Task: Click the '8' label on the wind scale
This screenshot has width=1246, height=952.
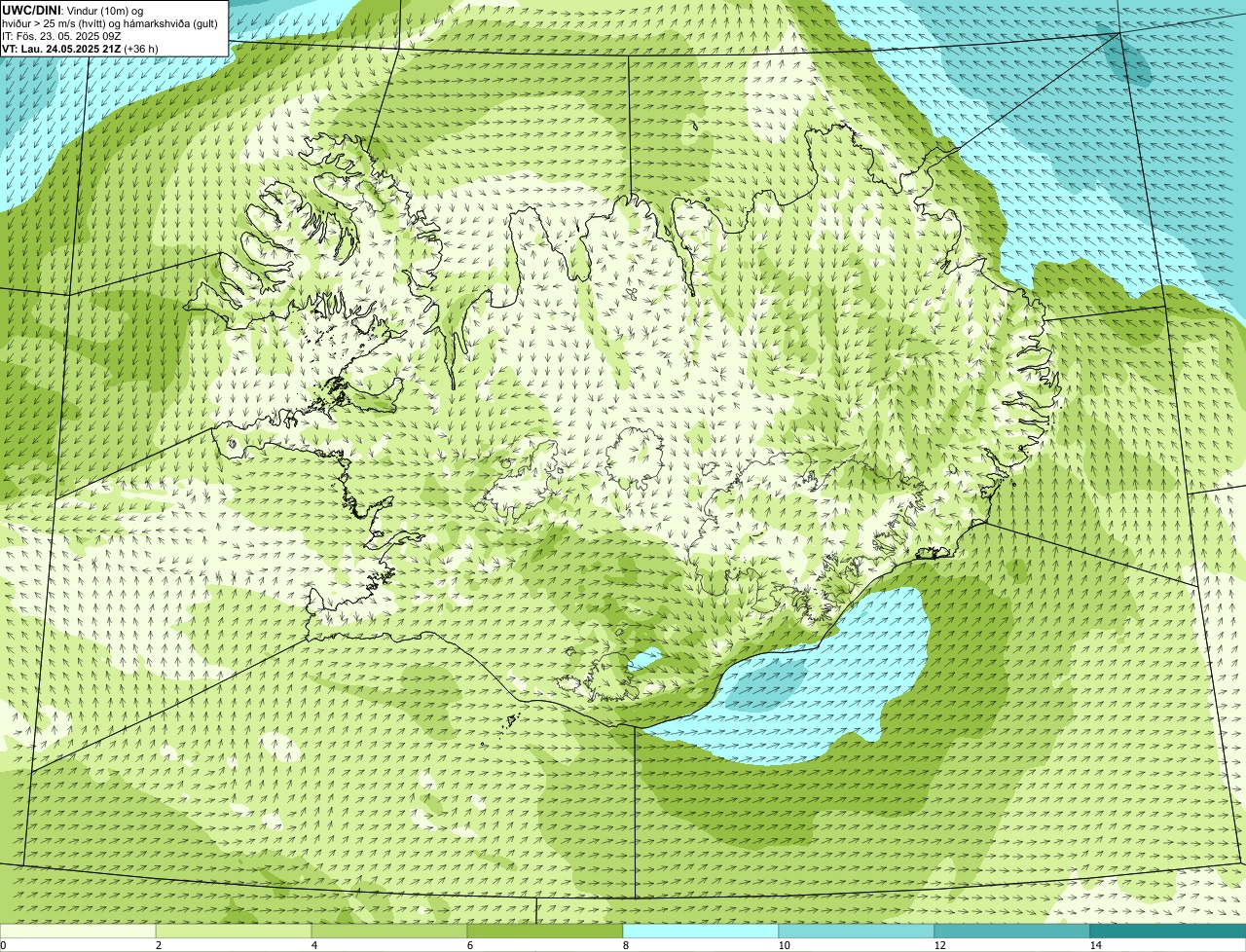Action: [625, 945]
